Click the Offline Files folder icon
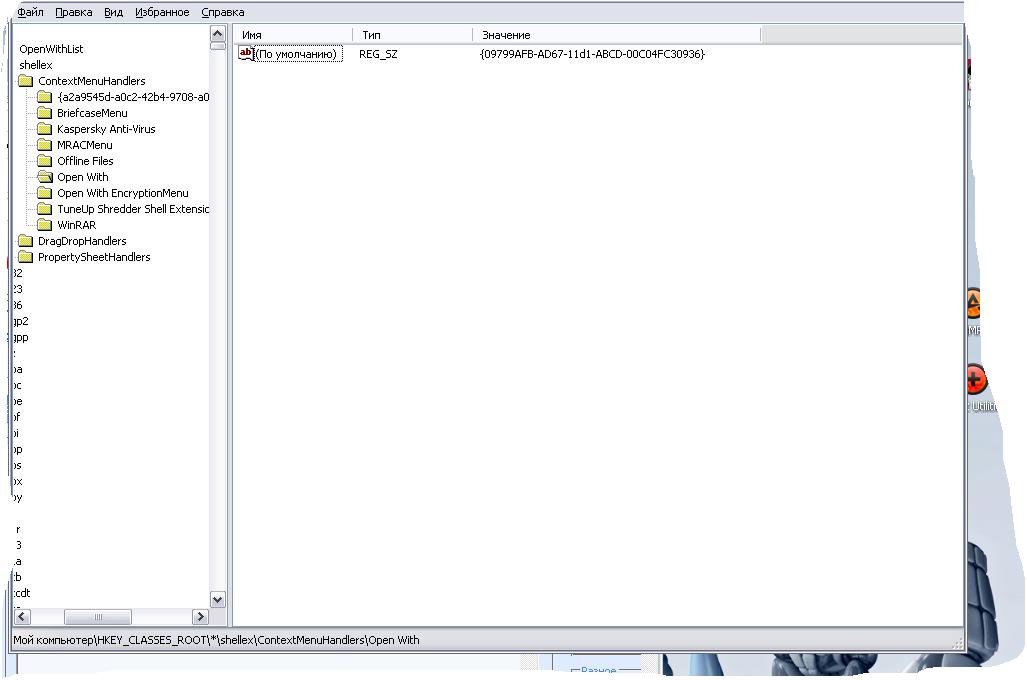 [45, 161]
